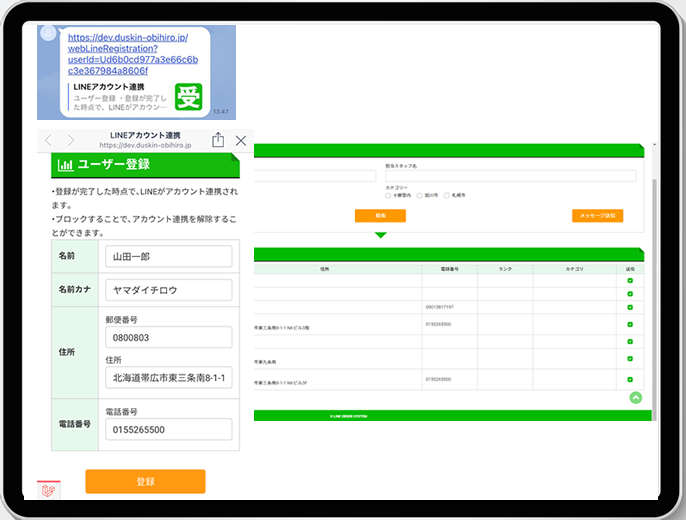686x520 pixels.
Task: Click the カテゴリ column header
Action: pos(574,269)
